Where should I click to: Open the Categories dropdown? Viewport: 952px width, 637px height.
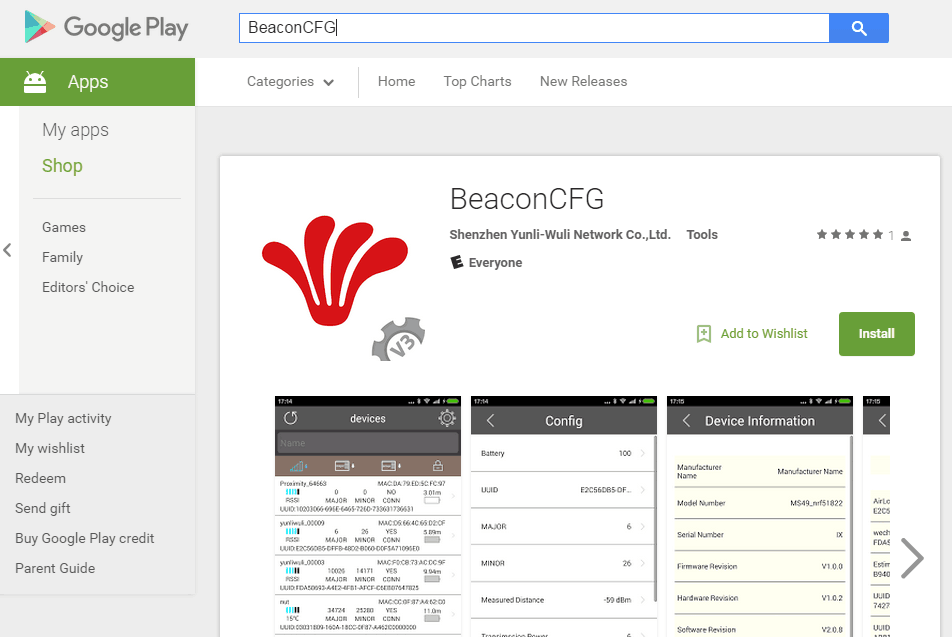pos(290,81)
